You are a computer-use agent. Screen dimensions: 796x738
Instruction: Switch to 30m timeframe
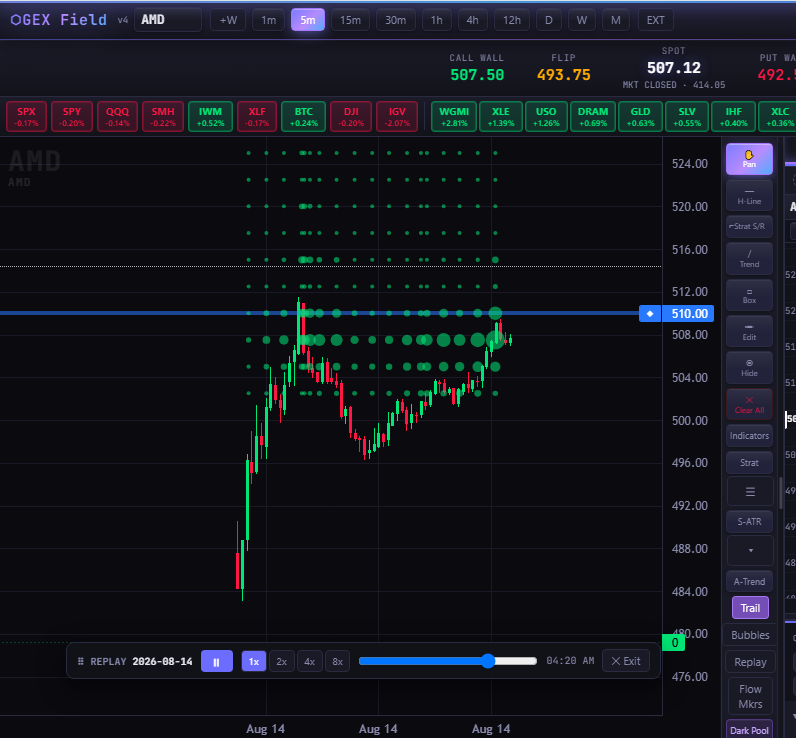(395, 20)
